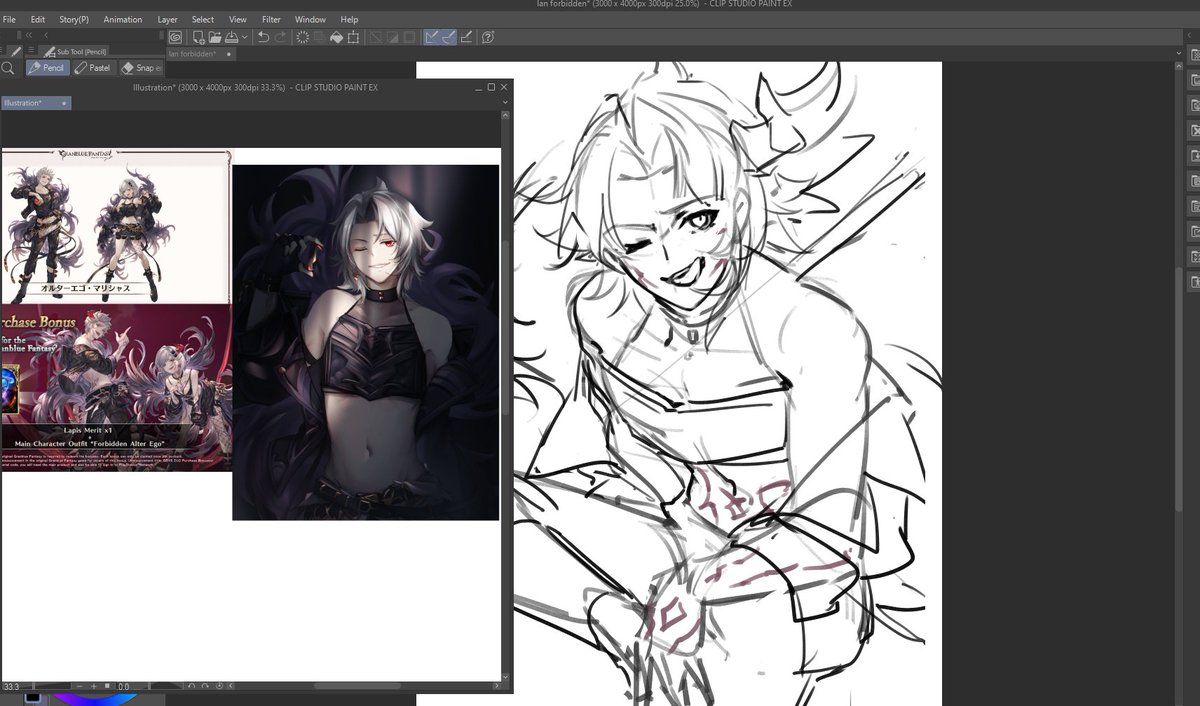Click the Sub Tool [Pencil] panel tab
This screenshot has height=706, width=1200.
74,52
